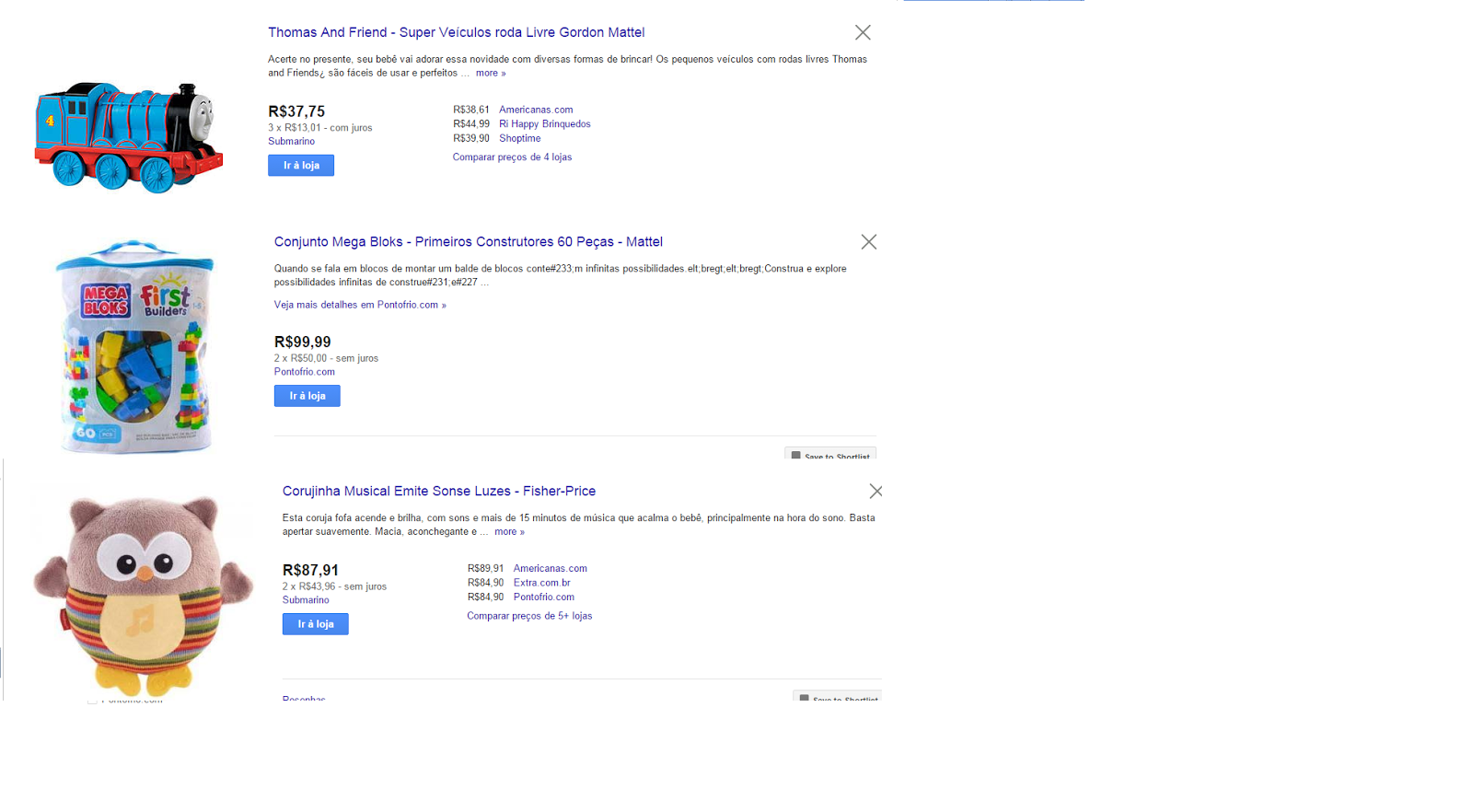Viewport: 1473px width, 812px height.
Task: Open 'Comparar preços de 4 lojas' link
Action: click(x=512, y=157)
